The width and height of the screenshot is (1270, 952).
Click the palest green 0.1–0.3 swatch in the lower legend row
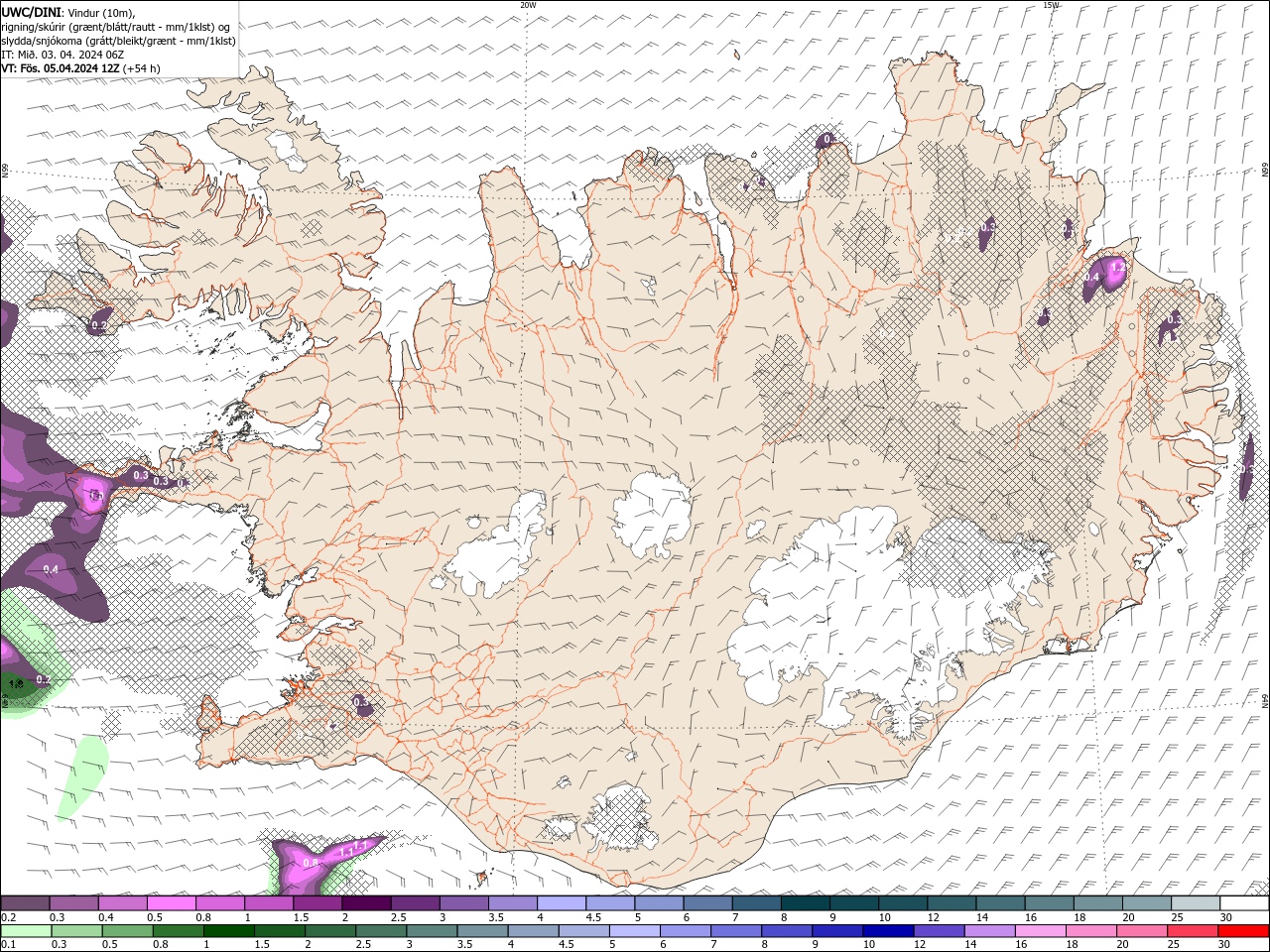pos(27,931)
